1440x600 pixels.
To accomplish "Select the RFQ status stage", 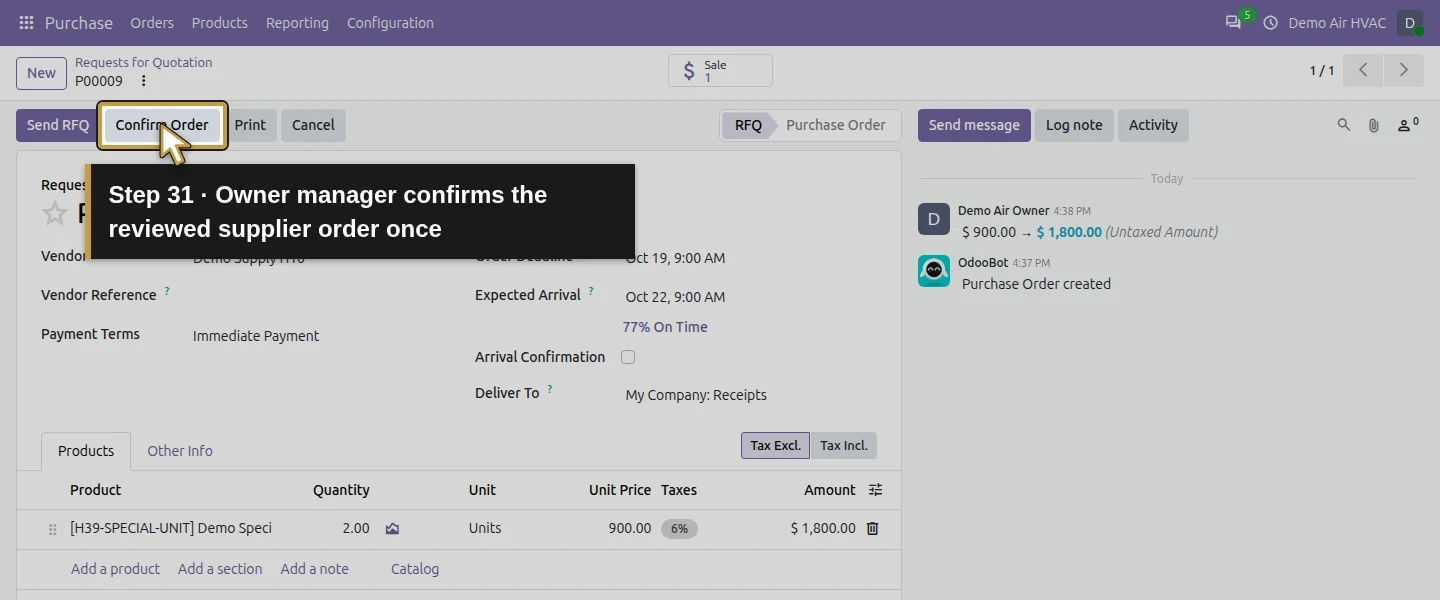I will tap(748, 125).
